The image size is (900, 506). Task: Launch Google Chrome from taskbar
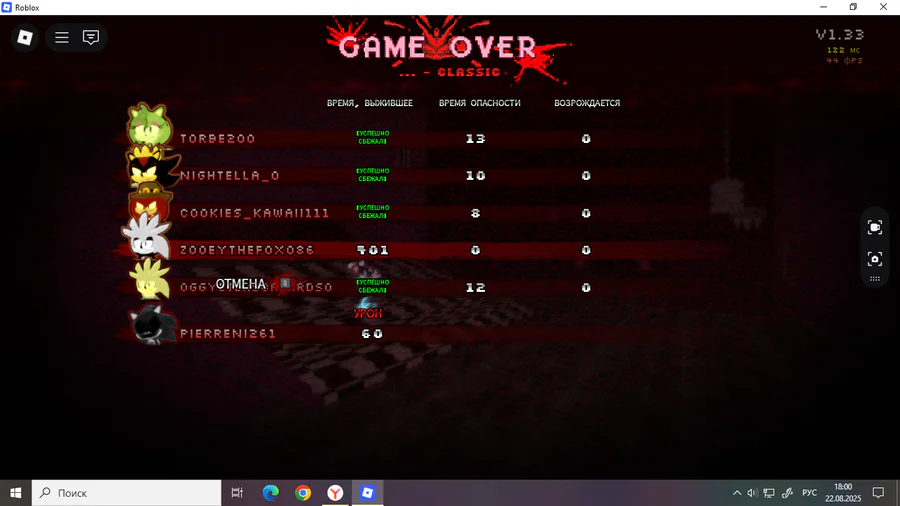[x=303, y=493]
